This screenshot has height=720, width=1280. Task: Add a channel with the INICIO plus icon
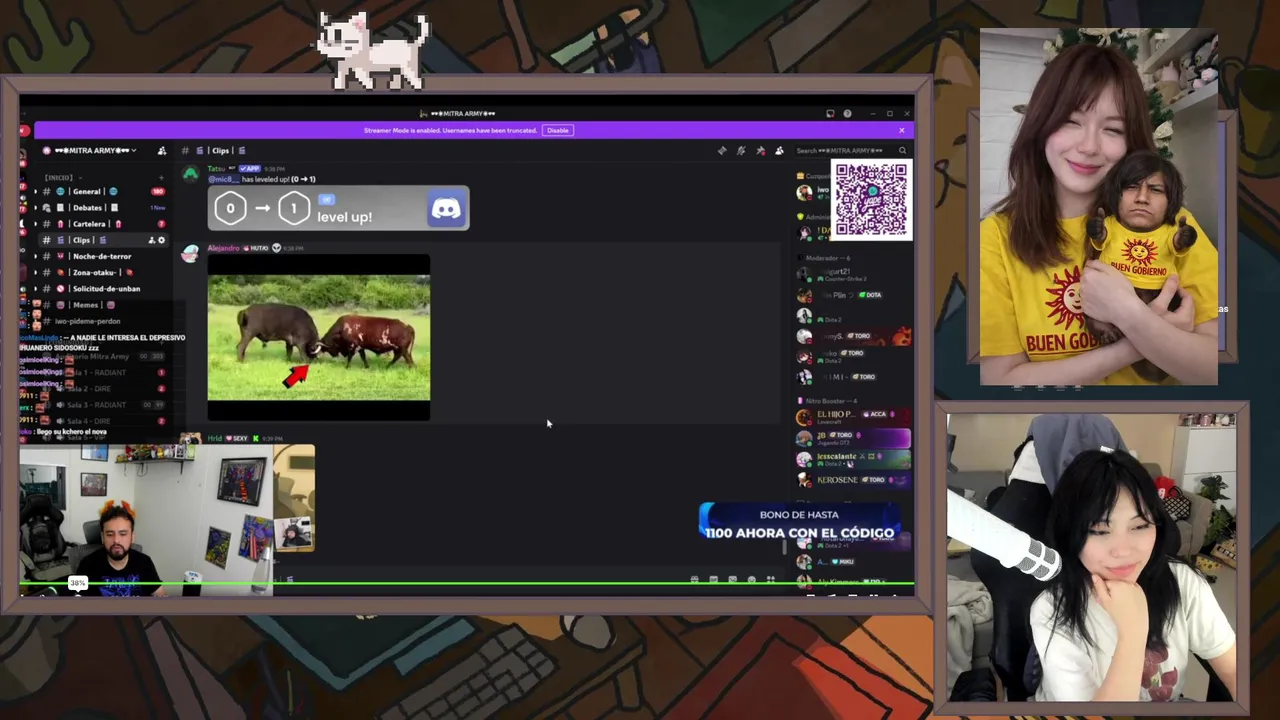tap(161, 177)
